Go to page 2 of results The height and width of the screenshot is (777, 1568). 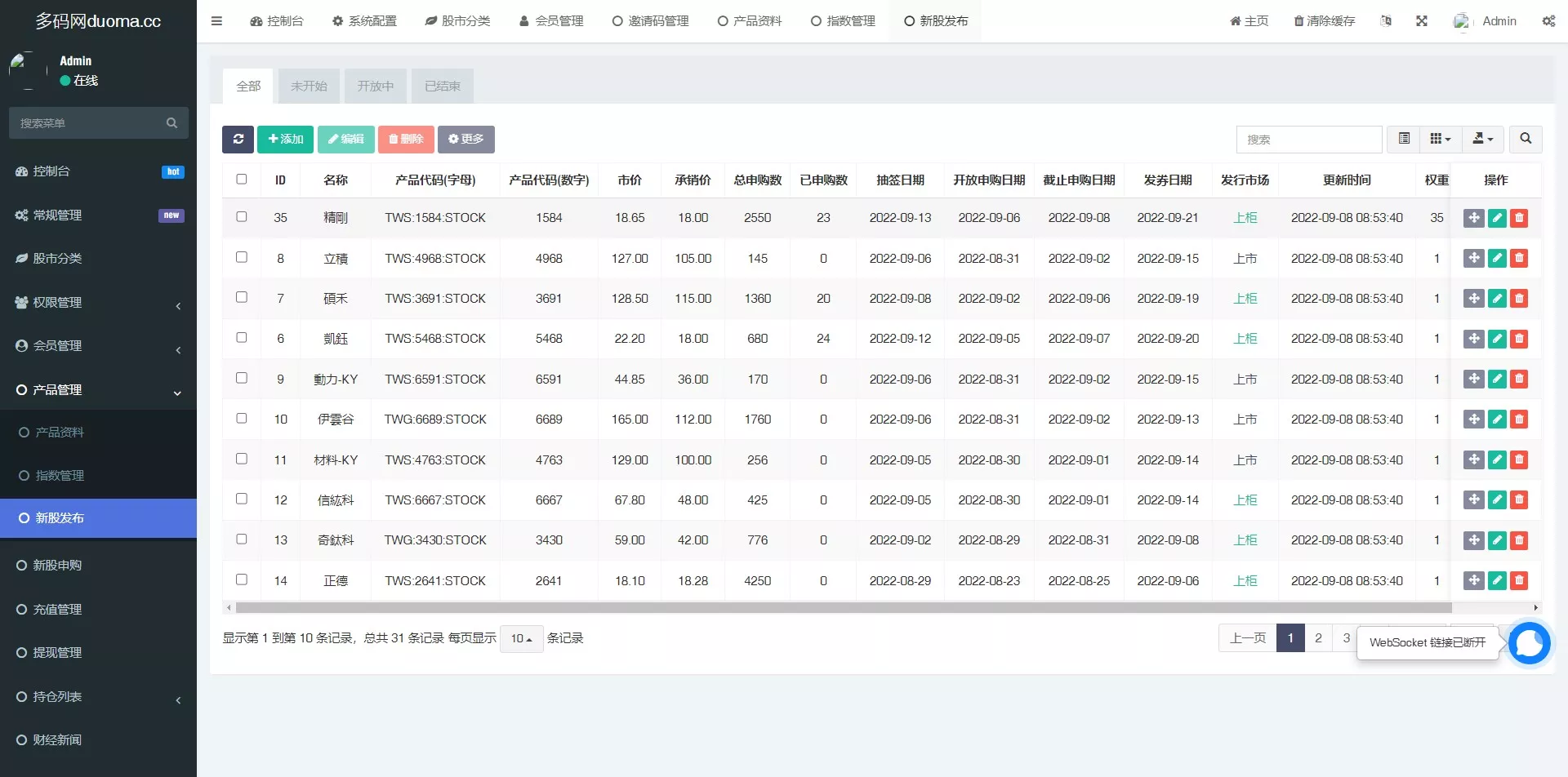click(1317, 639)
